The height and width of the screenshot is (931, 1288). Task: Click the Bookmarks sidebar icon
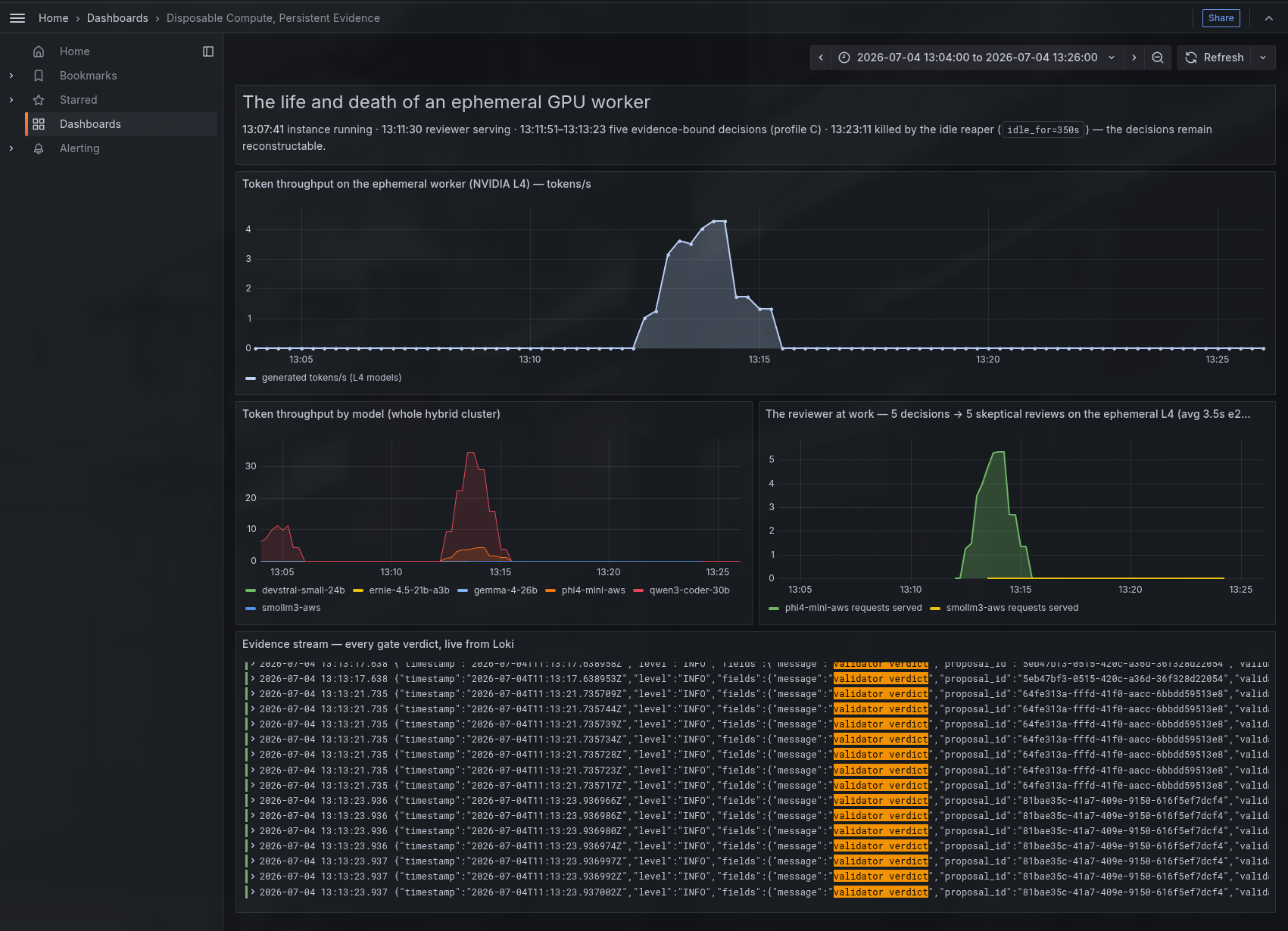39,76
